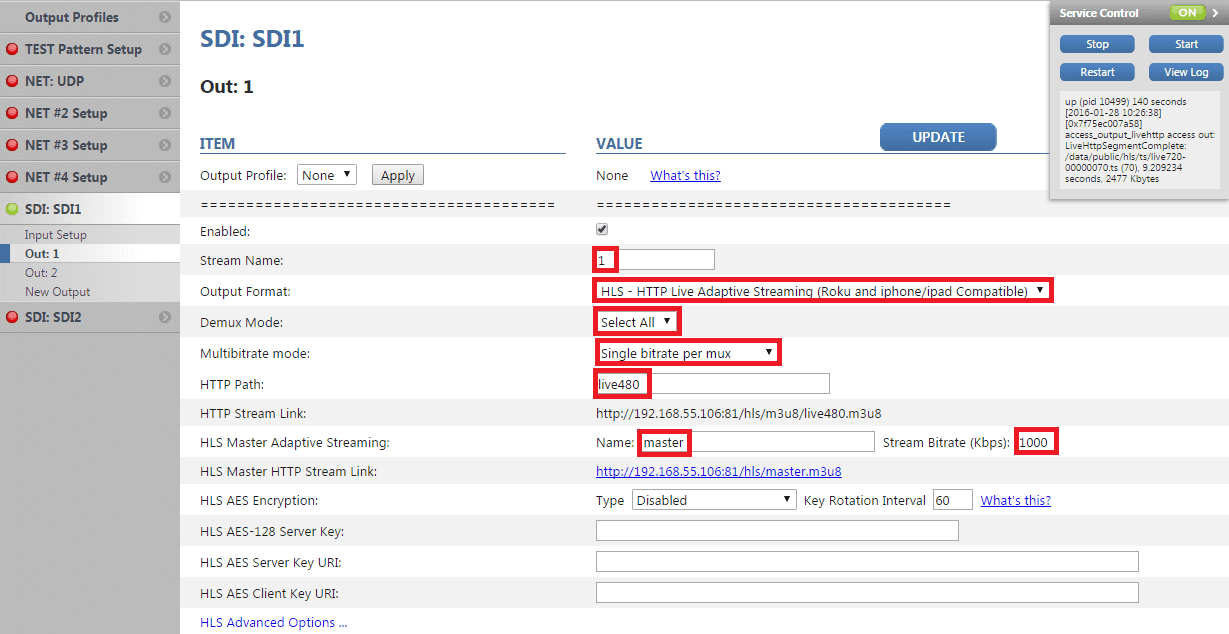Image resolution: width=1229 pixels, height=634 pixels.
Task: Click the green status dot beside SDI: SDI1
Action: click(x=13, y=209)
